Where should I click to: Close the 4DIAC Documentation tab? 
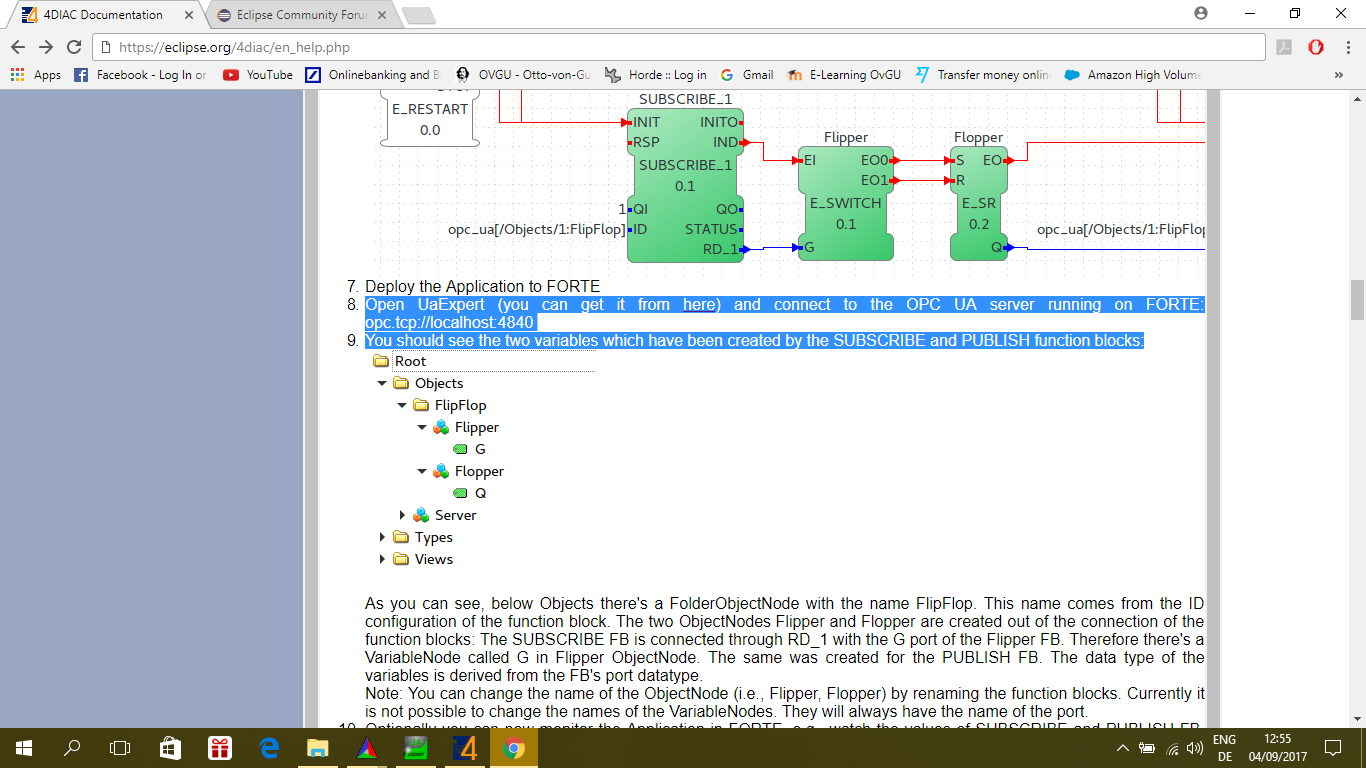189,15
